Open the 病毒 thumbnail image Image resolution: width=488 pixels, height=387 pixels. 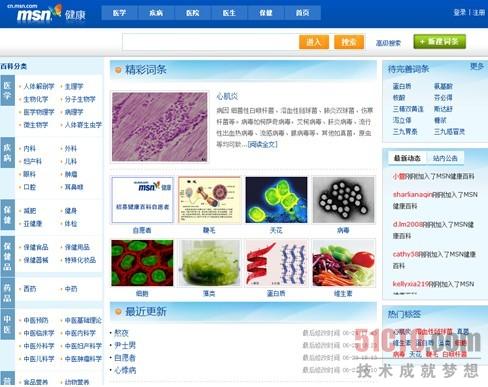343,200
